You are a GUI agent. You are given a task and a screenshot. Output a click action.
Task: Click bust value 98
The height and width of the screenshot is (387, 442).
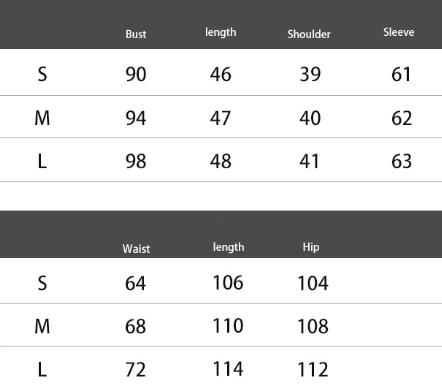coord(136,161)
